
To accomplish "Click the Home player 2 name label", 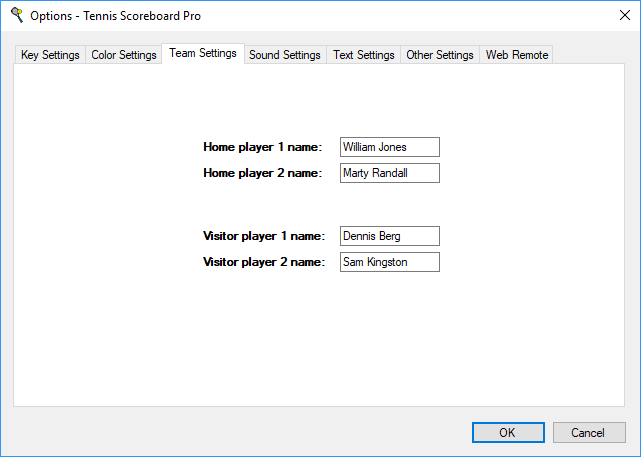I will (263, 173).
